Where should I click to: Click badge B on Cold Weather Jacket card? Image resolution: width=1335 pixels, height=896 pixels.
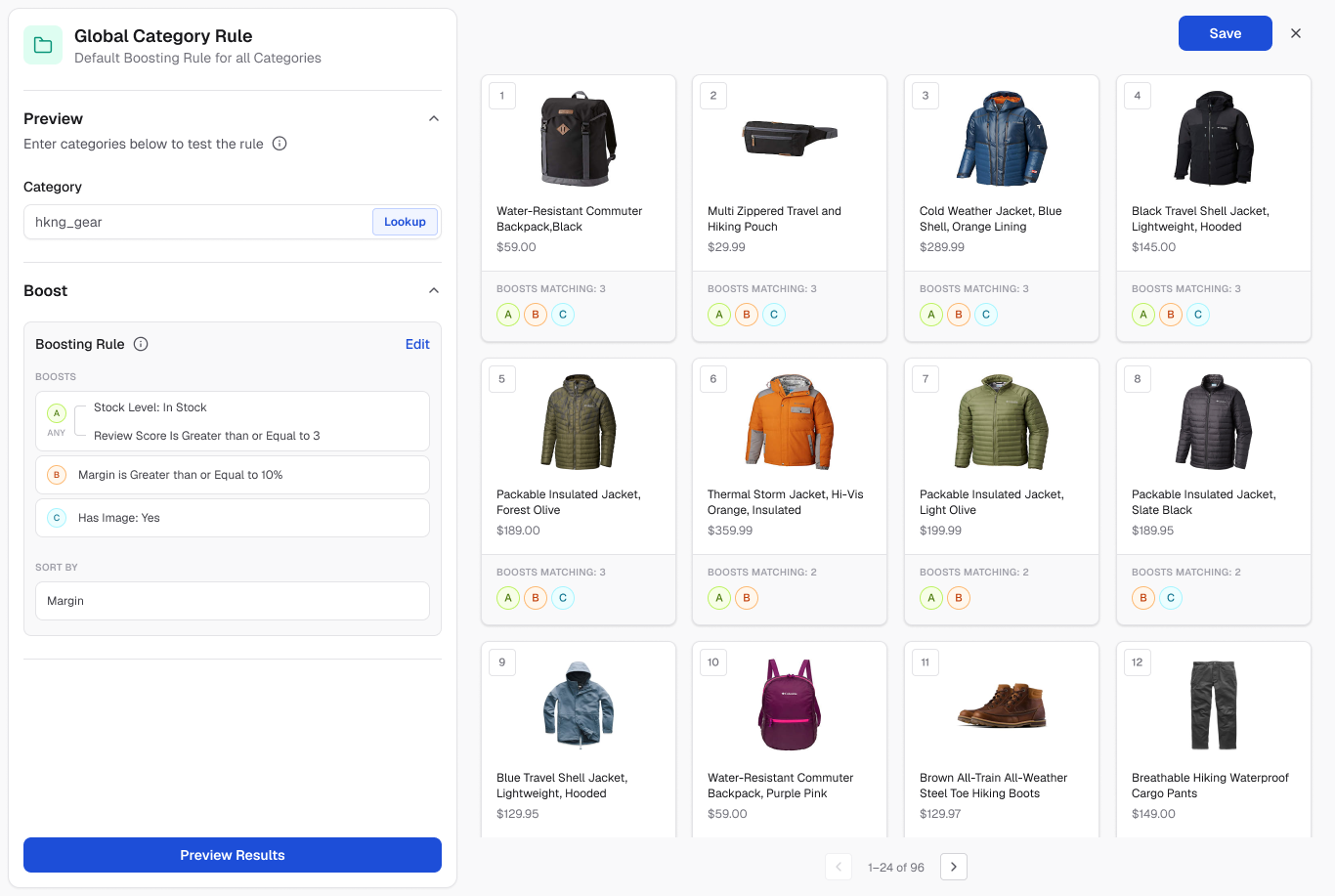click(959, 315)
